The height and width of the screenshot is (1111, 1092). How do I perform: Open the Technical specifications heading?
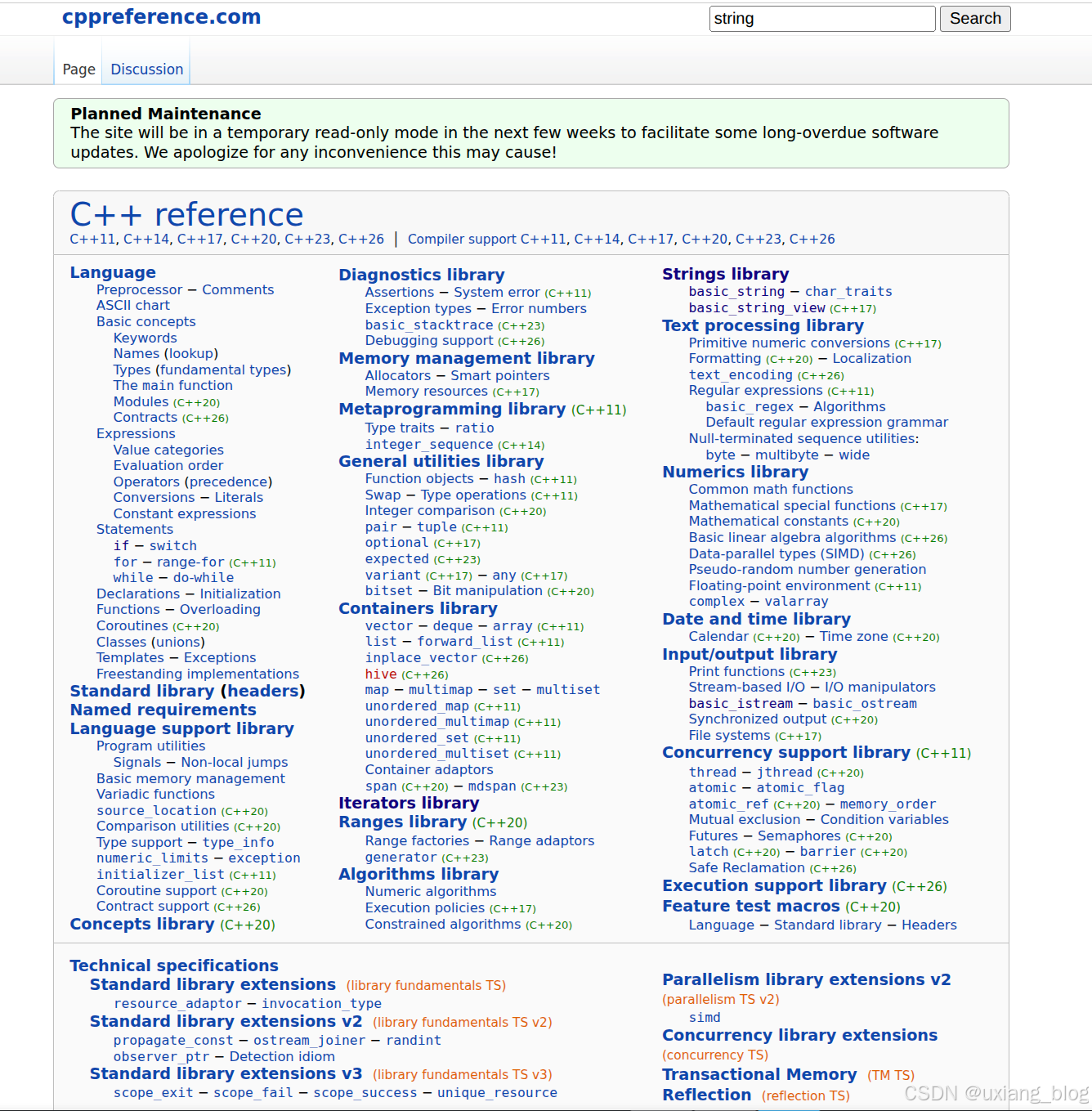pyautogui.click(x=174, y=965)
